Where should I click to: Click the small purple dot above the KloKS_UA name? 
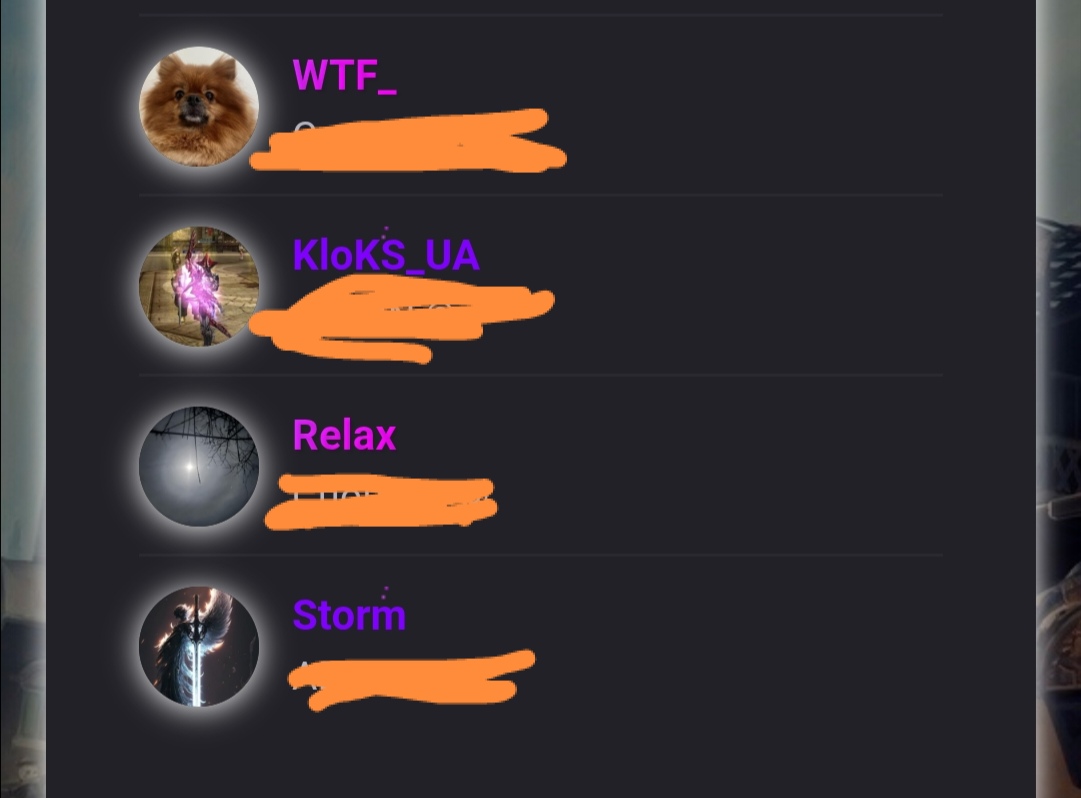pos(385,227)
